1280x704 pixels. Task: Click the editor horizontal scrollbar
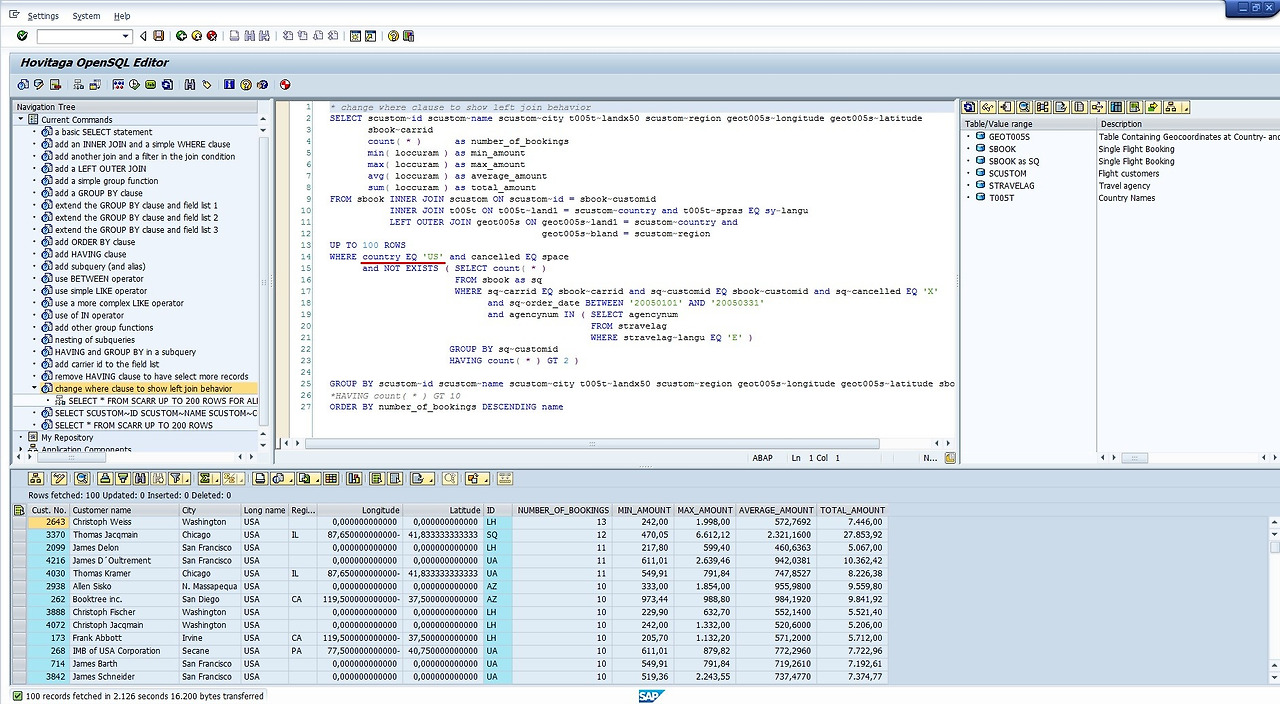592,443
